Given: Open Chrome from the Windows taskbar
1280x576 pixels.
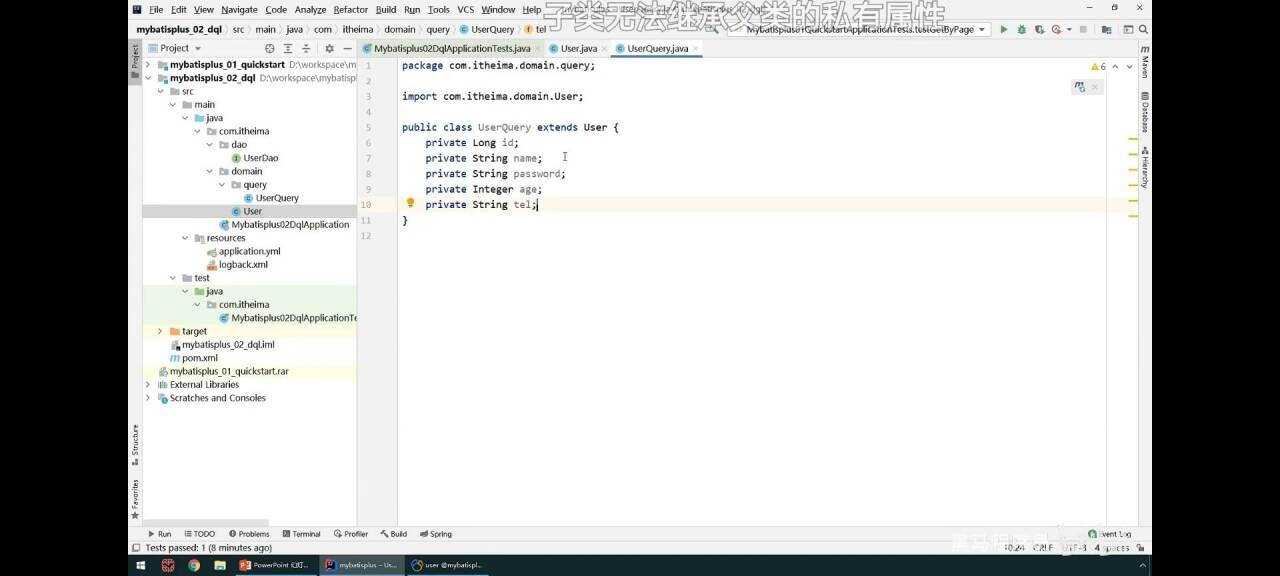Looking at the screenshot, I should [x=193, y=565].
